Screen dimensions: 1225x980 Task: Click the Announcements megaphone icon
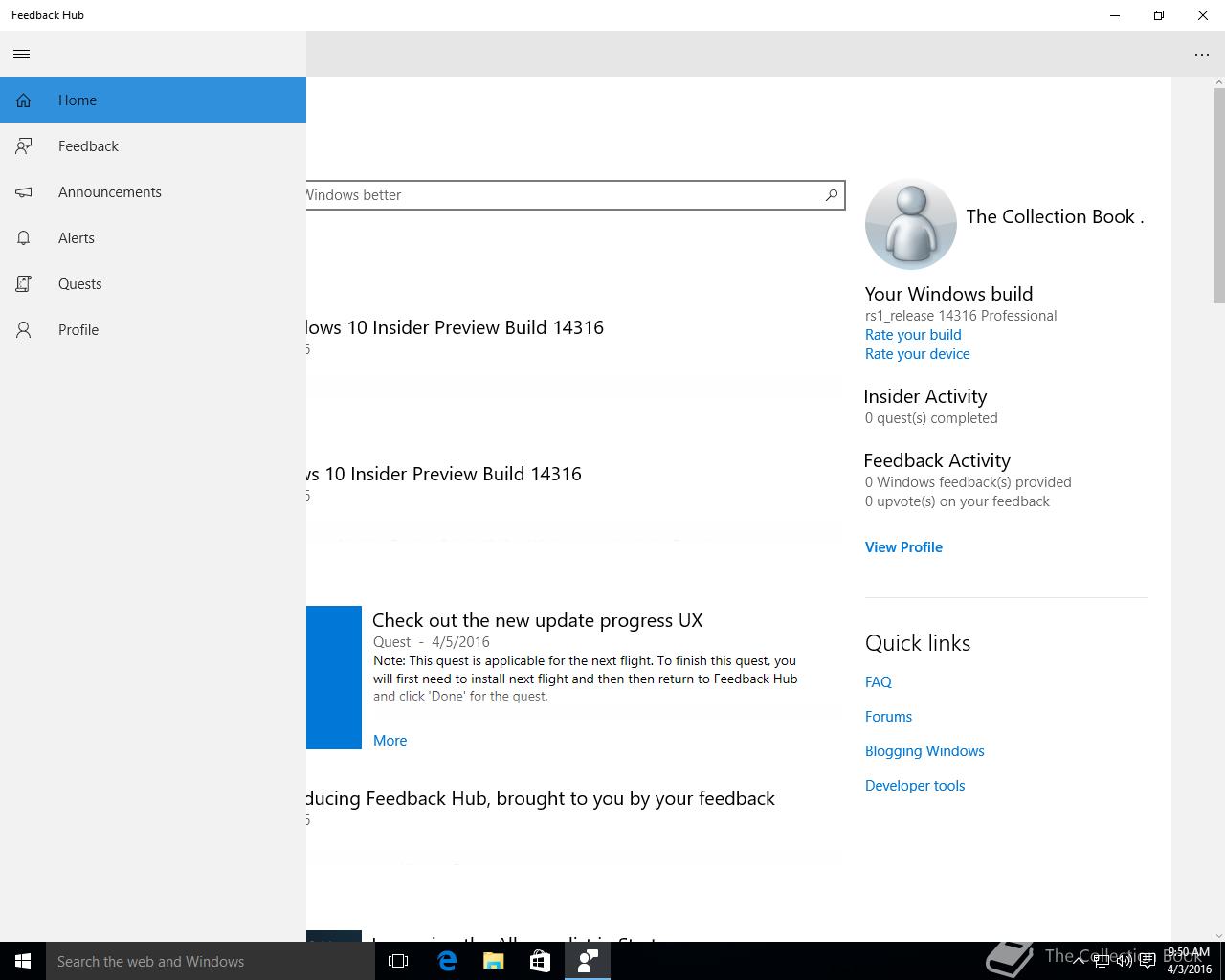24,192
